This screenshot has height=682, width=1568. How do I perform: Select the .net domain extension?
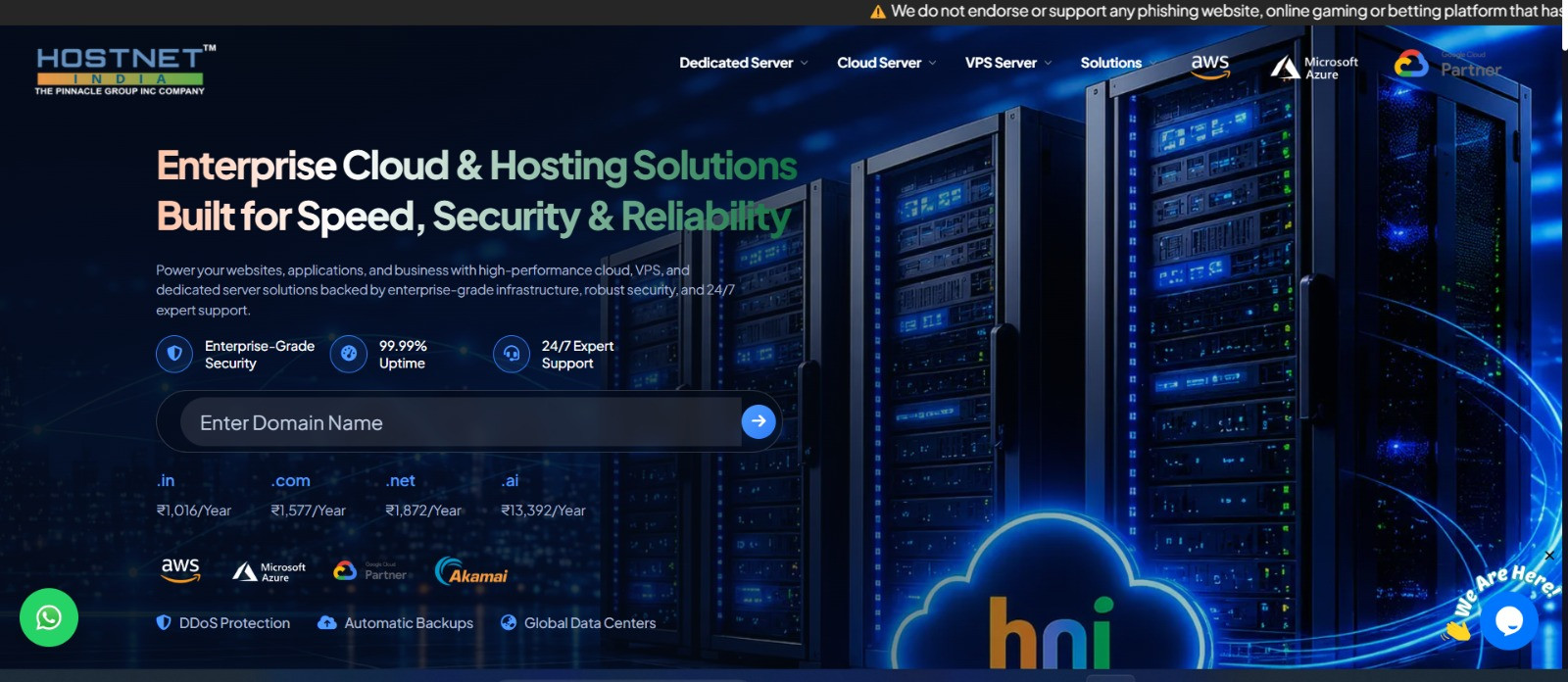(x=400, y=480)
